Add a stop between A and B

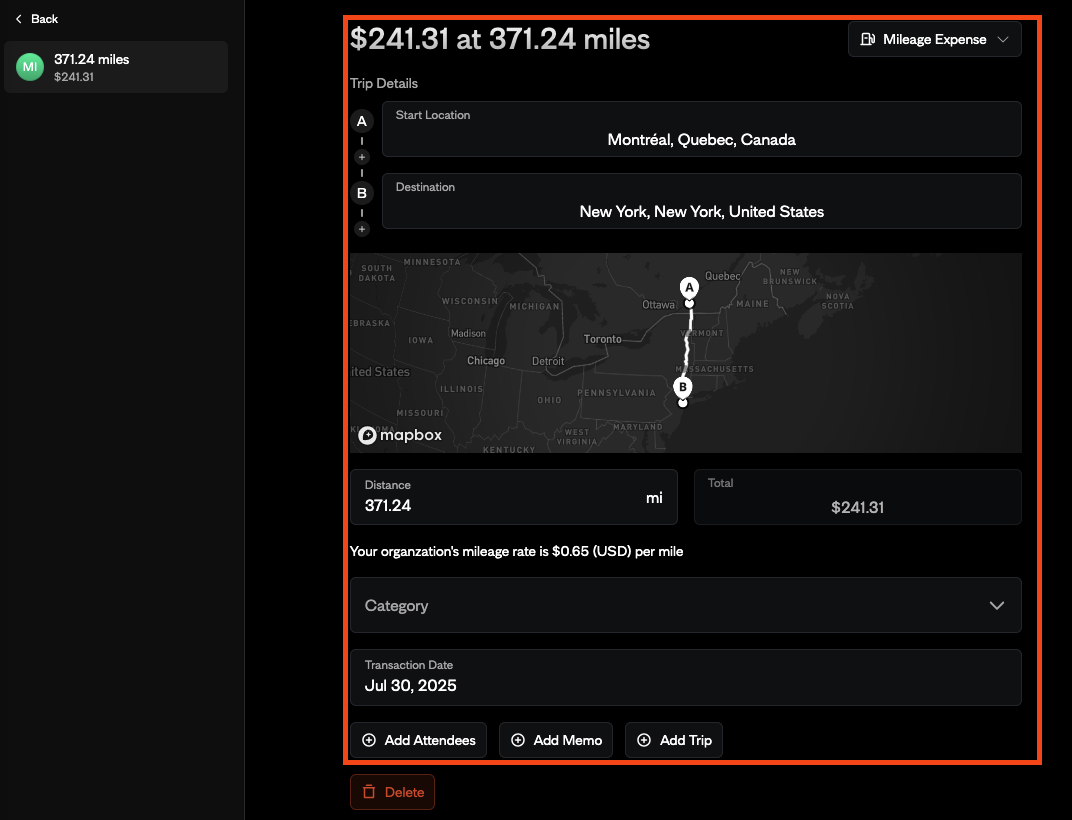(x=362, y=157)
